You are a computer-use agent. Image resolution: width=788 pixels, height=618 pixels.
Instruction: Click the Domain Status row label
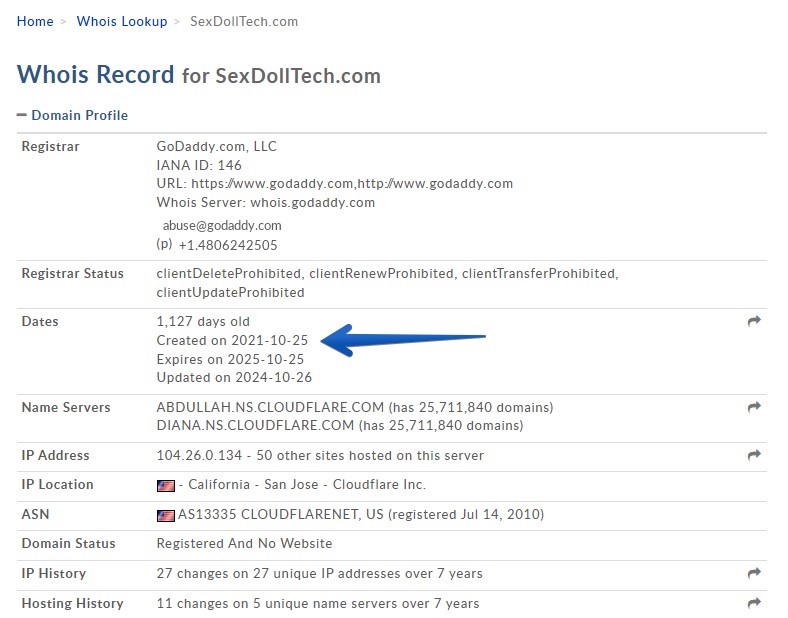(x=68, y=544)
